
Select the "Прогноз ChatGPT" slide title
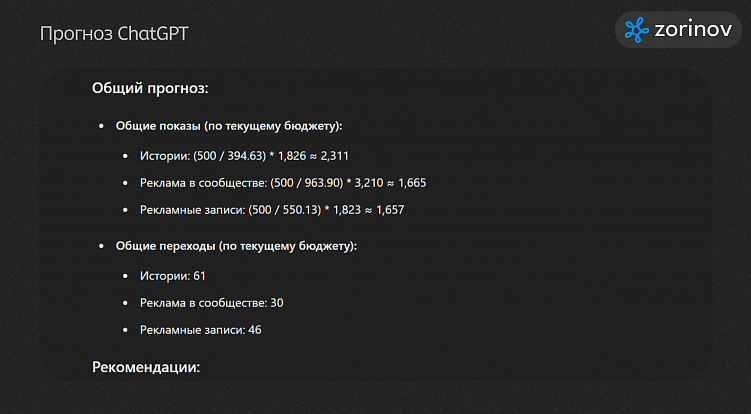point(114,34)
